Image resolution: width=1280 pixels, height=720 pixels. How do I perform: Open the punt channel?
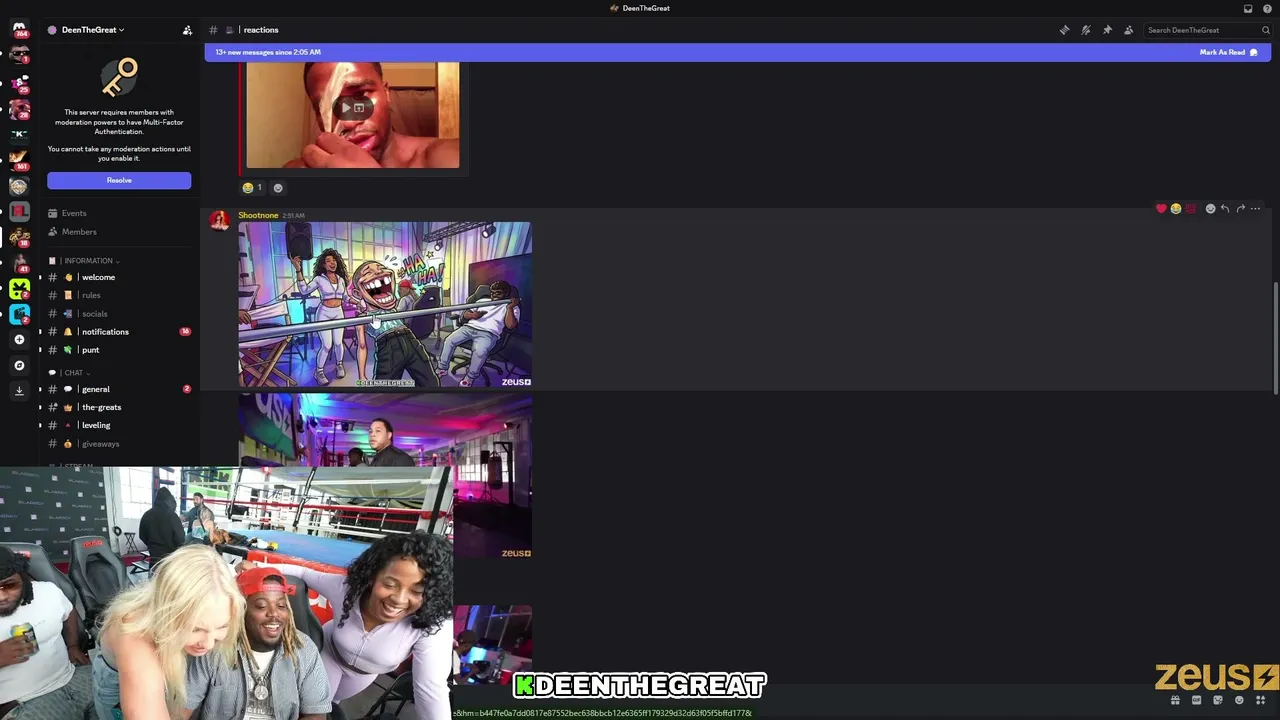point(119,350)
